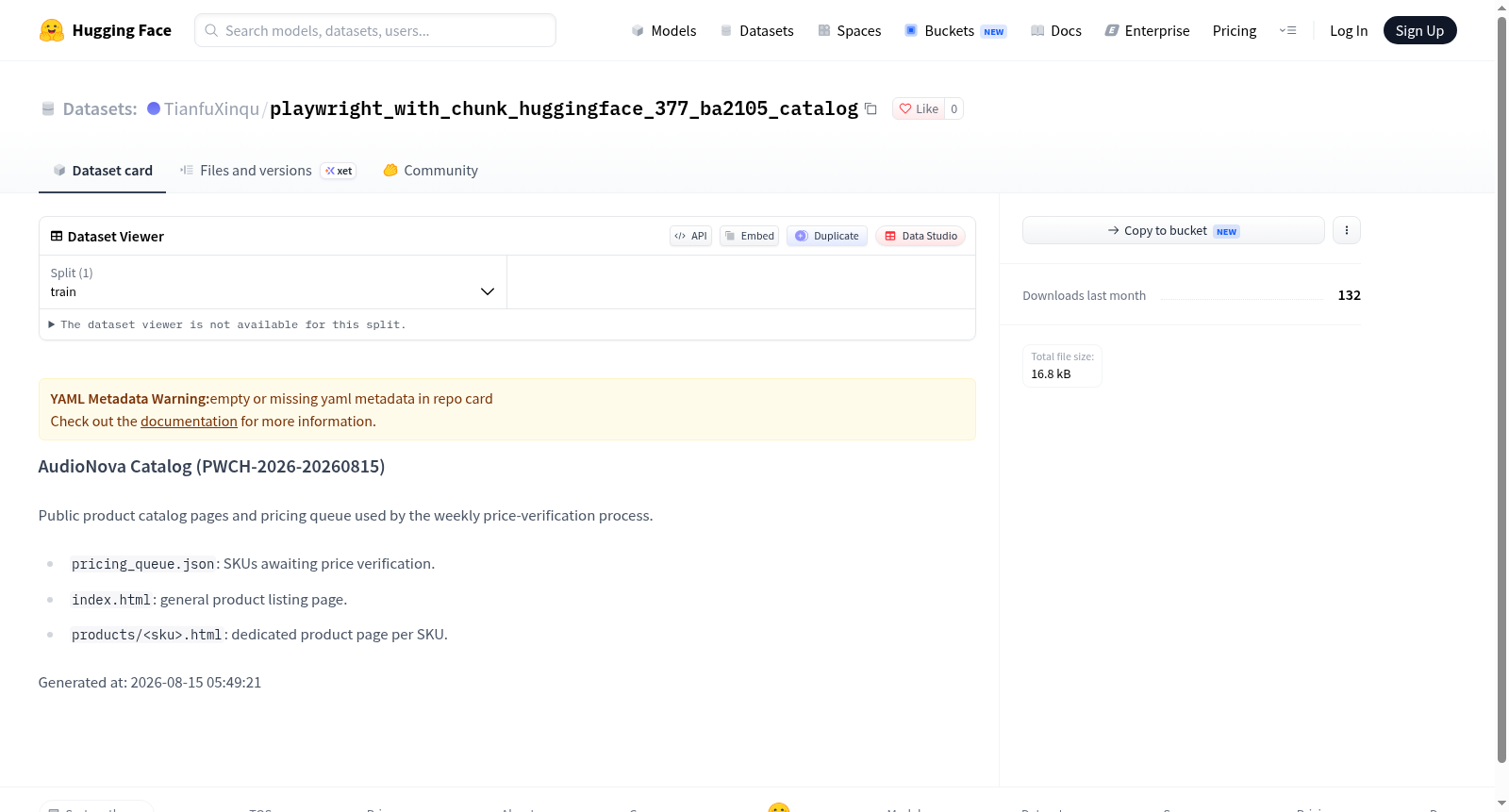The width and height of the screenshot is (1509, 812).
Task: Click the pricing_queue.json code text
Action: click(x=143, y=564)
